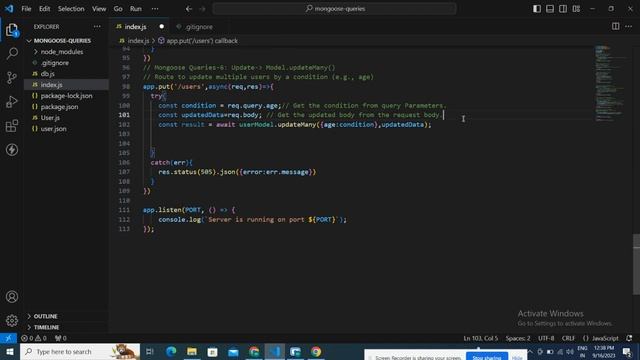Open the Source Control view
Screen dimensions: 640x360
coord(12,78)
